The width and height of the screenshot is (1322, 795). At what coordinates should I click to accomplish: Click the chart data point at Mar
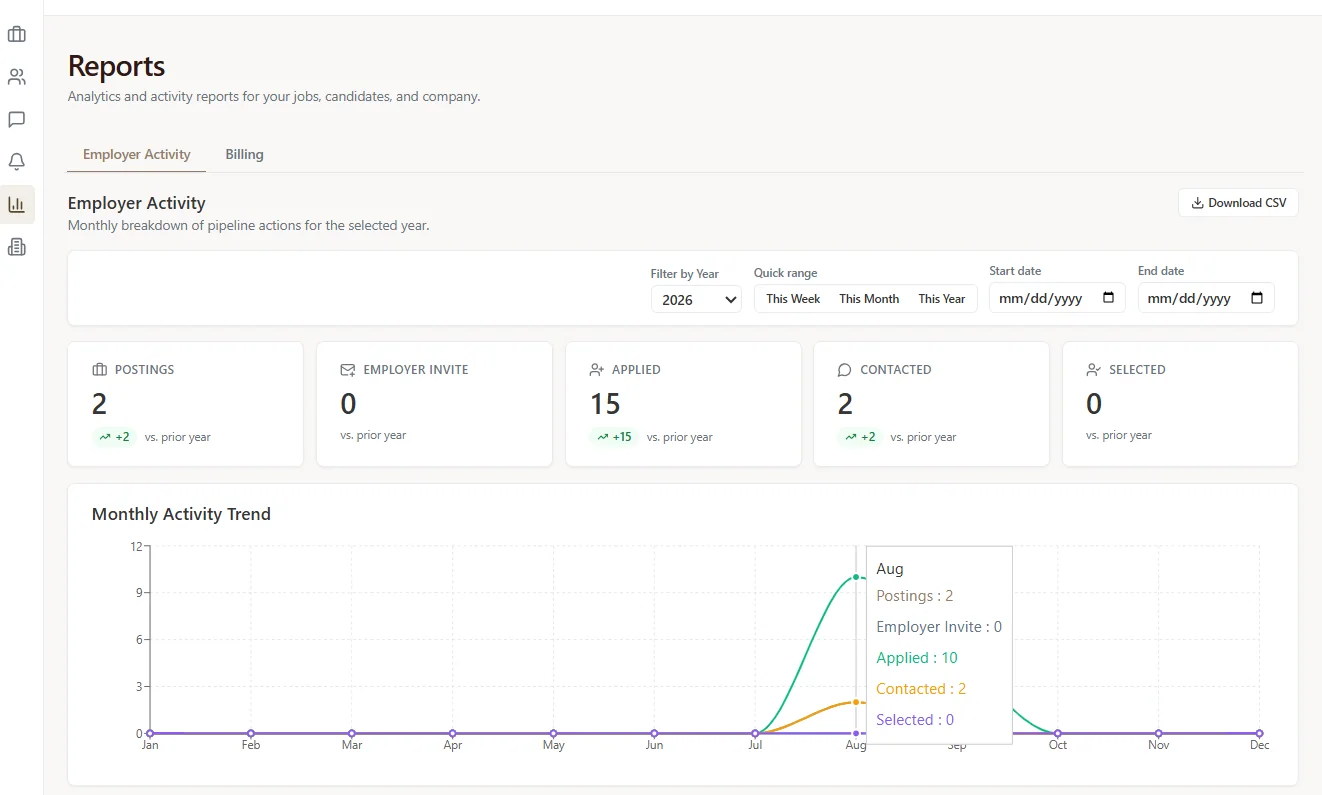(x=352, y=733)
